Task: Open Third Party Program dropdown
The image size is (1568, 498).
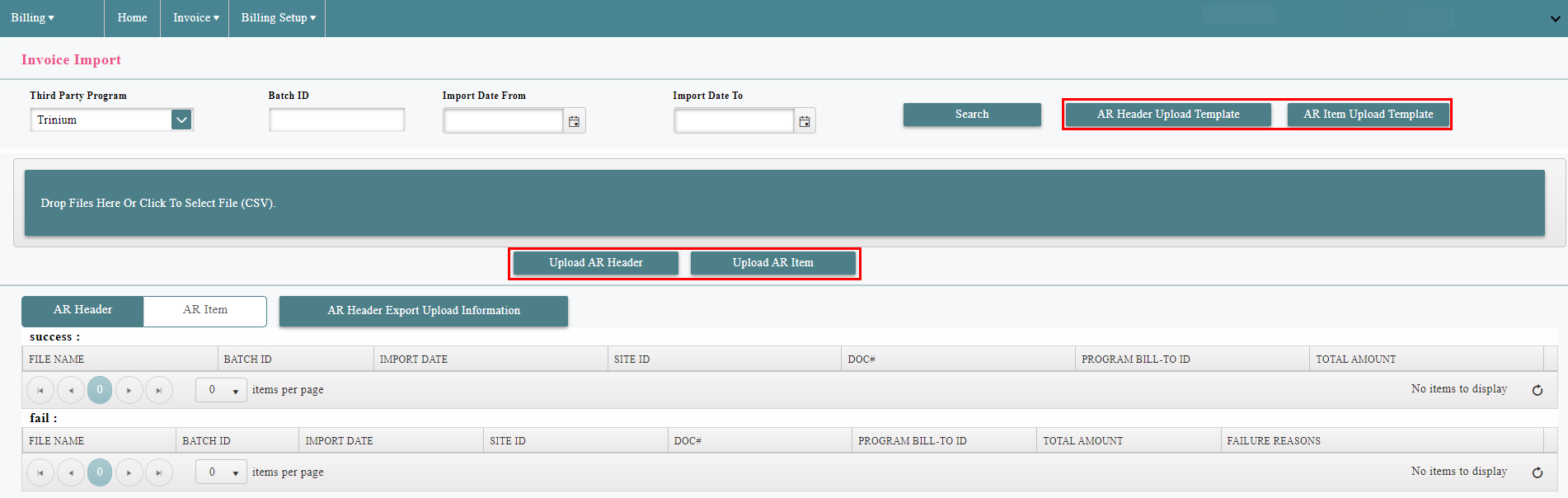Action: [x=181, y=120]
